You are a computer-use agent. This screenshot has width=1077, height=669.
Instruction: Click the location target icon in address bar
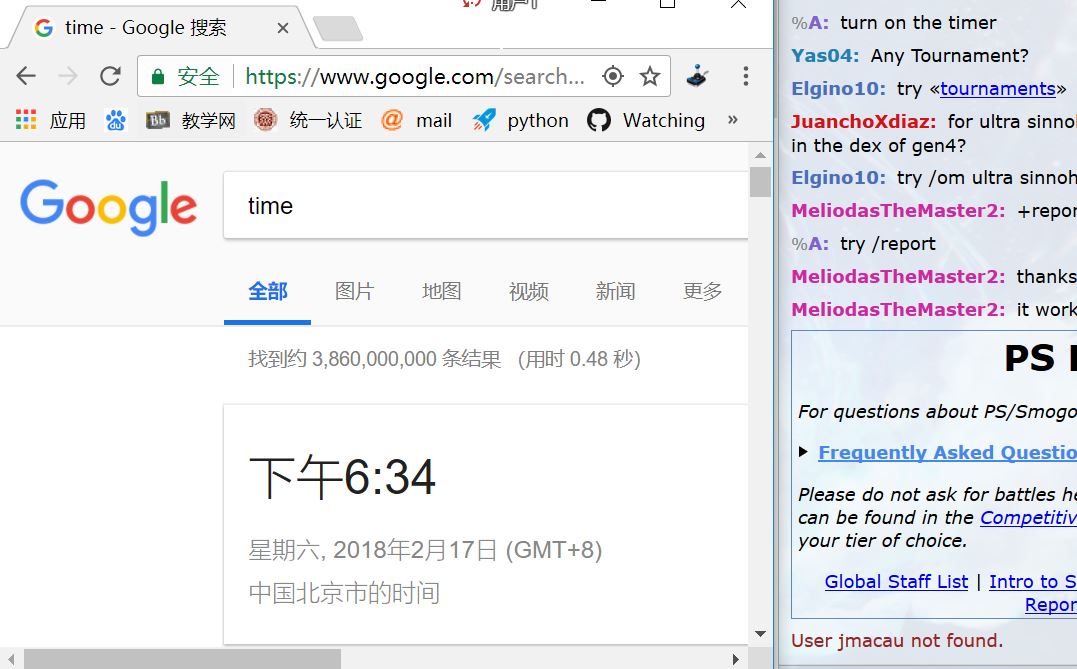tap(613, 76)
